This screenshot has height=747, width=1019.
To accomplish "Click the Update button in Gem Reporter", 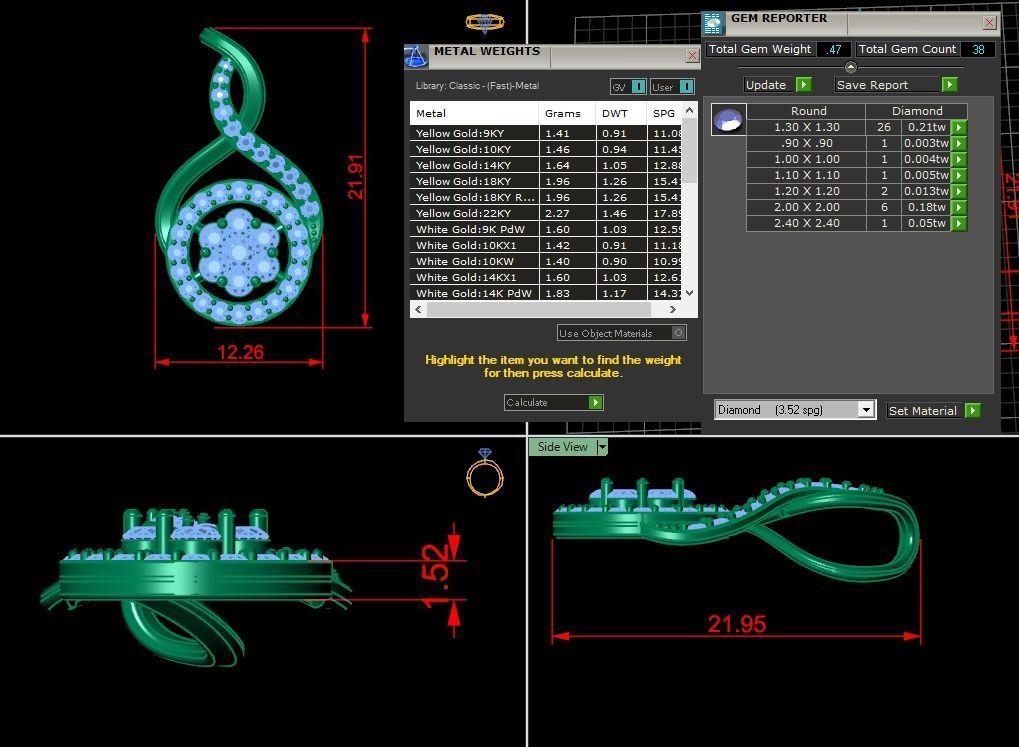I will (778, 85).
